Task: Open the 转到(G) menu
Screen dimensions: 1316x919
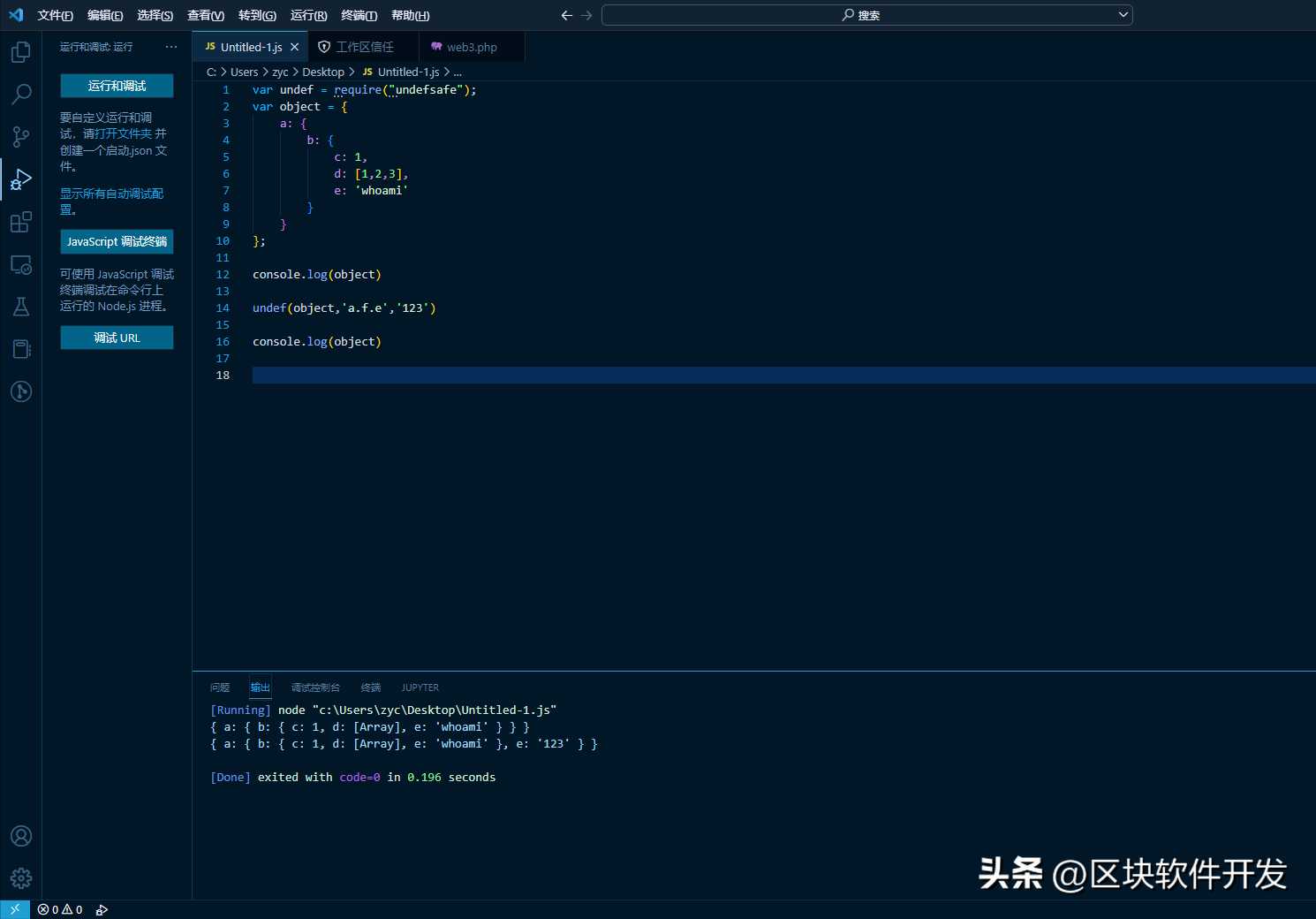Action: click(x=257, y=15)
